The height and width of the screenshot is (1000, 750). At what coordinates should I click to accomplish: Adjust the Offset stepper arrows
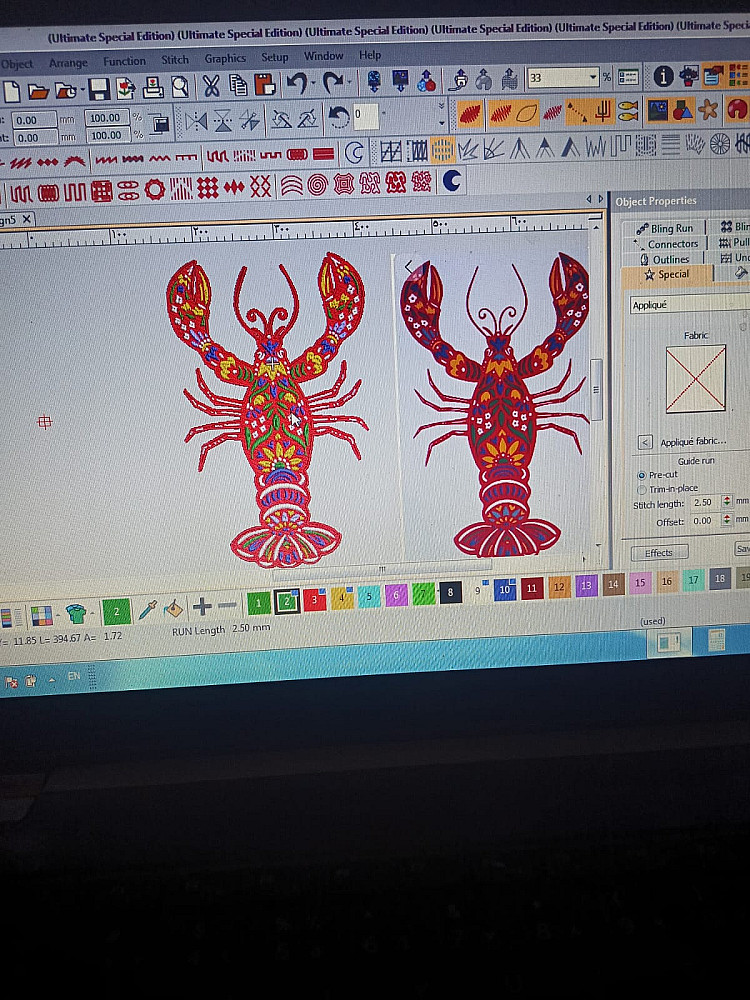[726, 520]
